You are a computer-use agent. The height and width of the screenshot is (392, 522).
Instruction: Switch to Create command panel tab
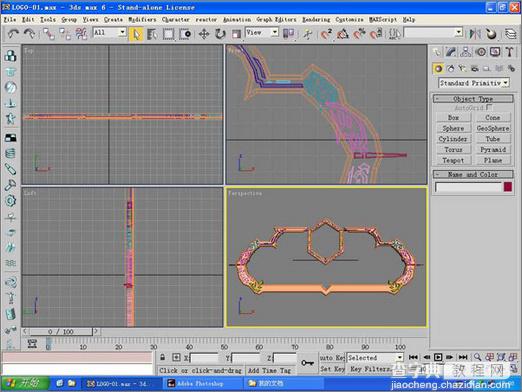(436, 52)
